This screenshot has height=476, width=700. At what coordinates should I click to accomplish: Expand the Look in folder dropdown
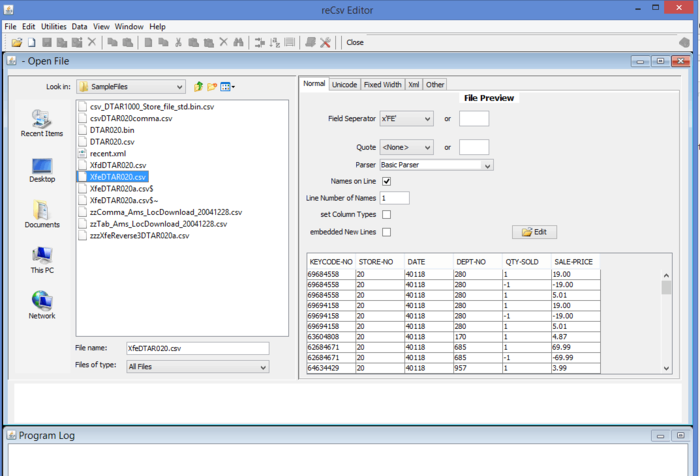[x=179, y=87]
